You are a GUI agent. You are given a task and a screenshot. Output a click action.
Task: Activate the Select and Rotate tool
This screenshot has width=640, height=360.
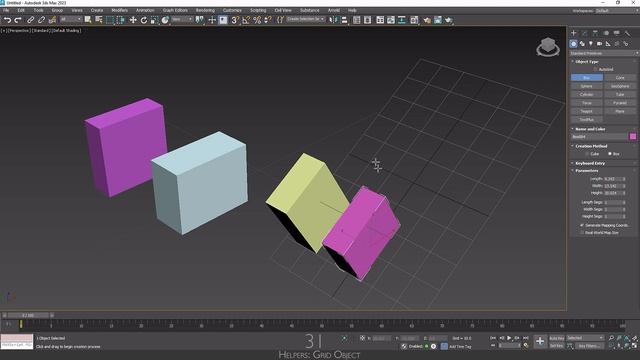coord(144,20)
